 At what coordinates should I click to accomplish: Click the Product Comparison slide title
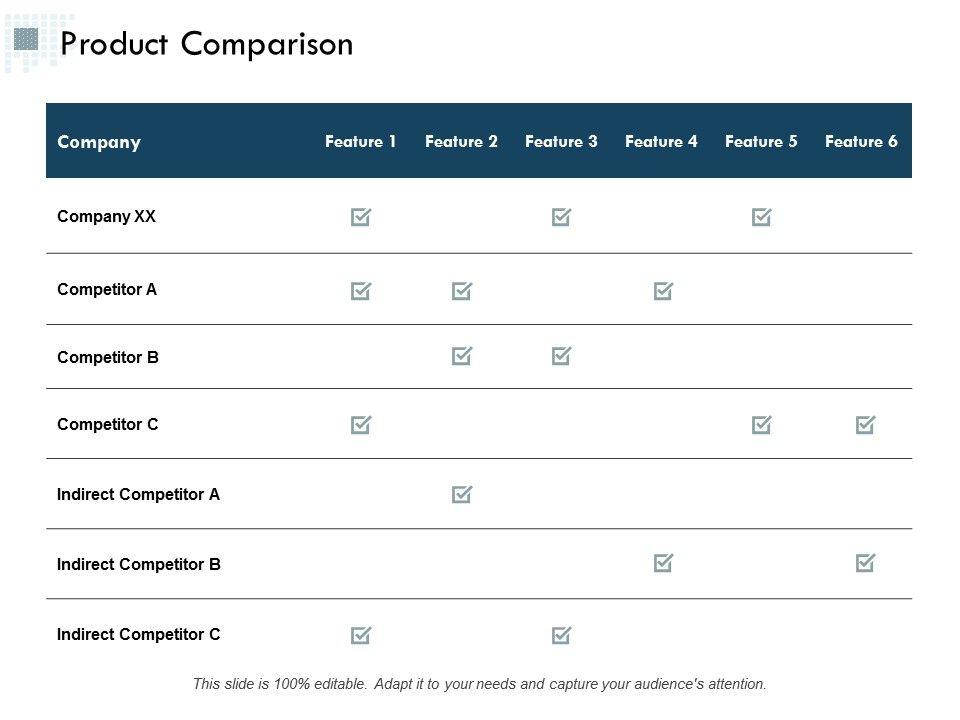(207, 44)
